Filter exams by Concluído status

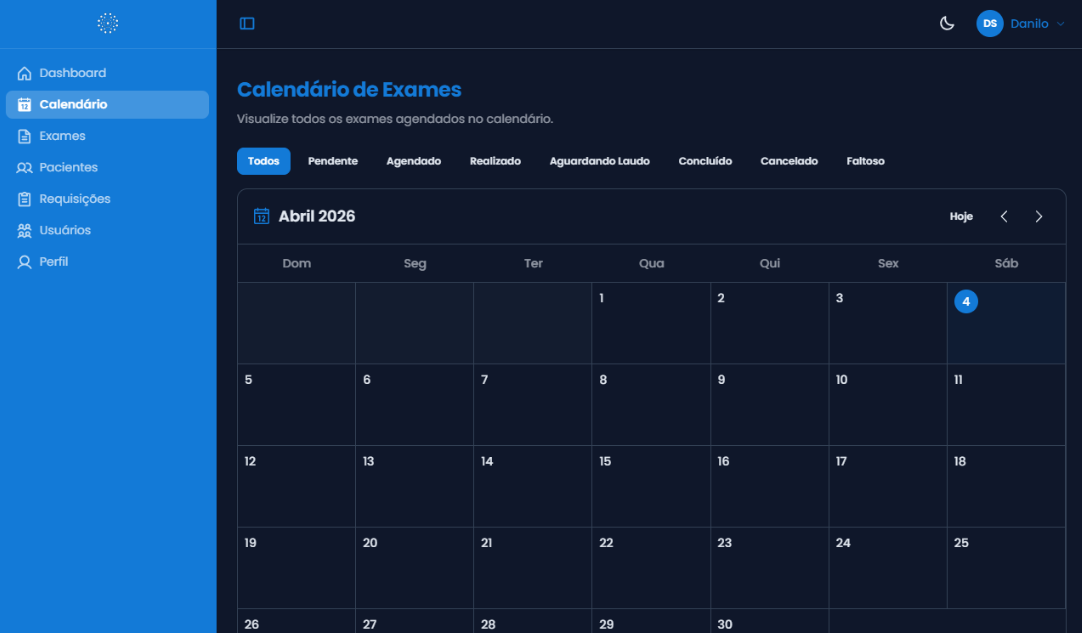pos(705,161)
